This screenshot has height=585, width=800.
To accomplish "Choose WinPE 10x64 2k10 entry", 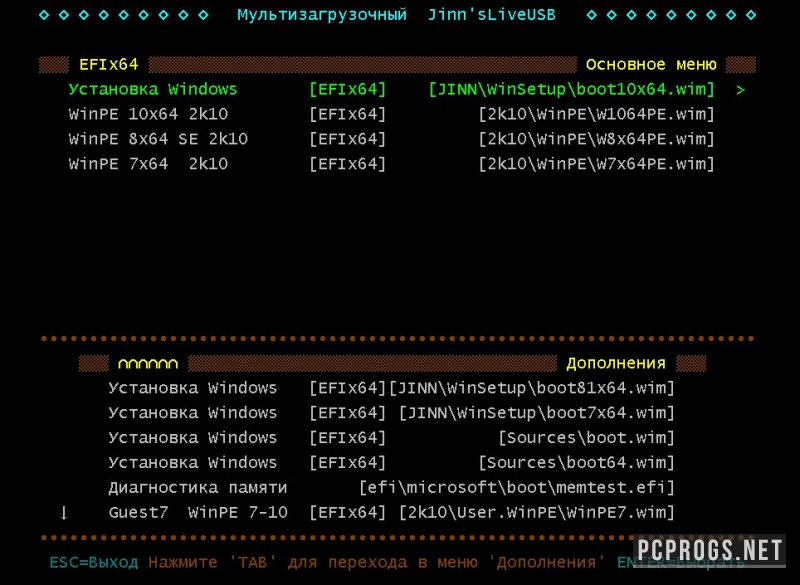I will (391, 114).
